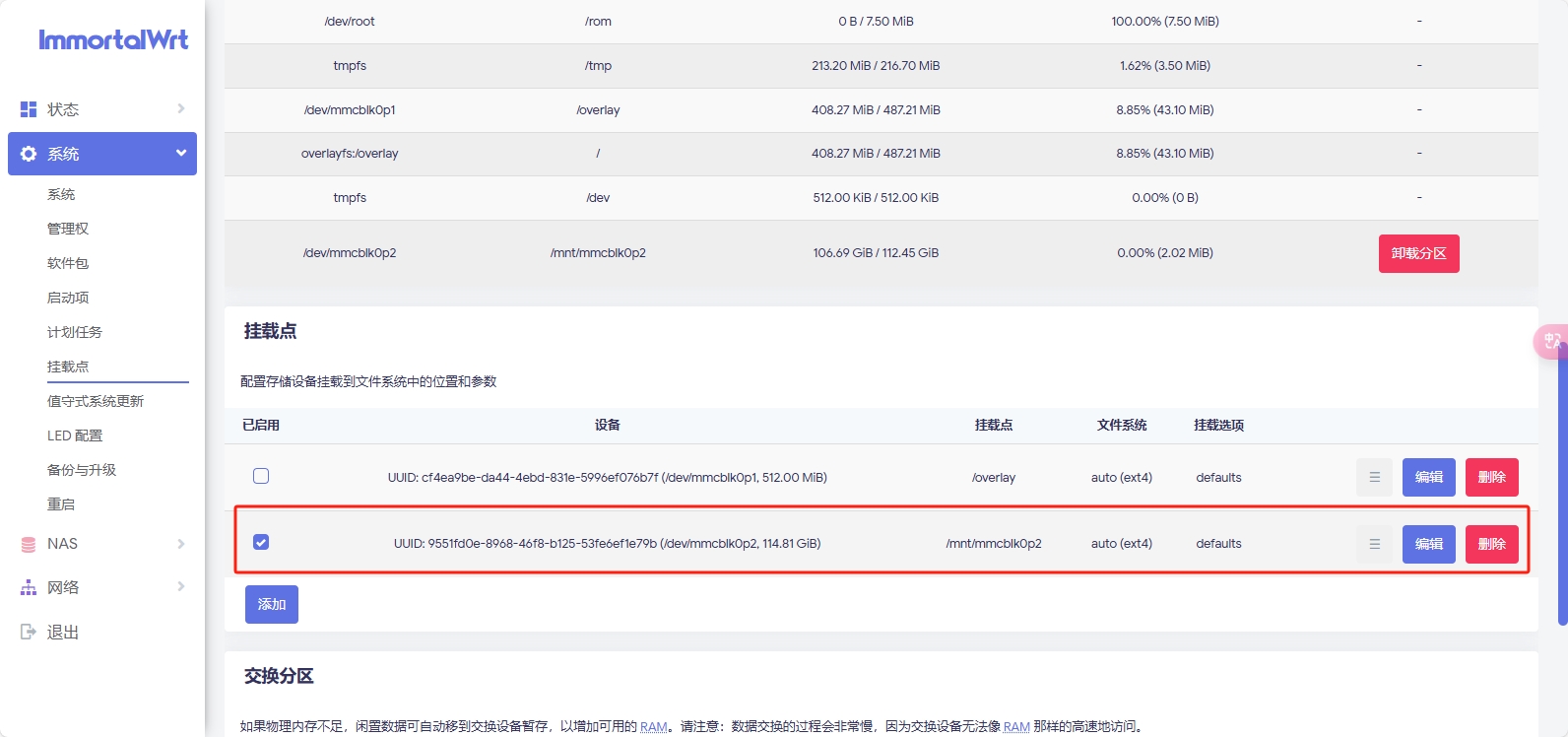This screenshot has width=1568, height=737.
Task: Click the status dashboard icon in sidebar
Action: click(29, 109)
